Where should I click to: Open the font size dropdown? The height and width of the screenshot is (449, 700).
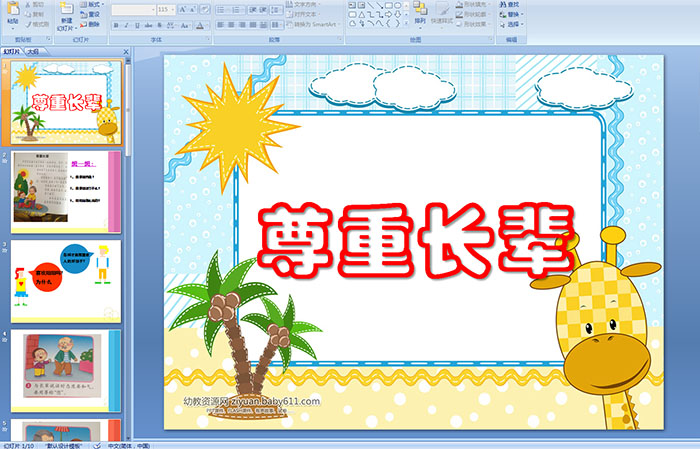tap(174, 9)
